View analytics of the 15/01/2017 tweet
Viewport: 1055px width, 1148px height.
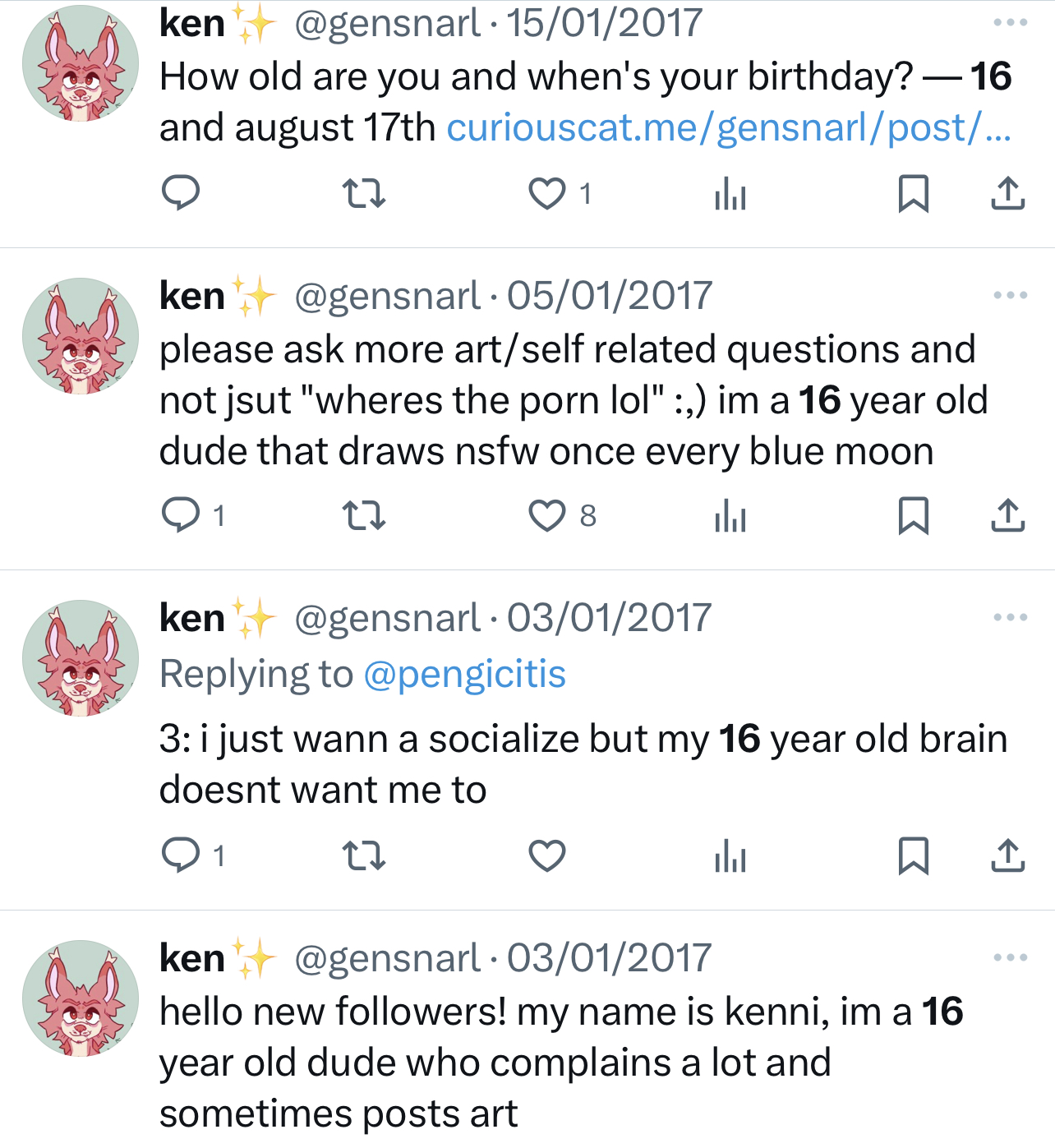[x=730, y=194]
